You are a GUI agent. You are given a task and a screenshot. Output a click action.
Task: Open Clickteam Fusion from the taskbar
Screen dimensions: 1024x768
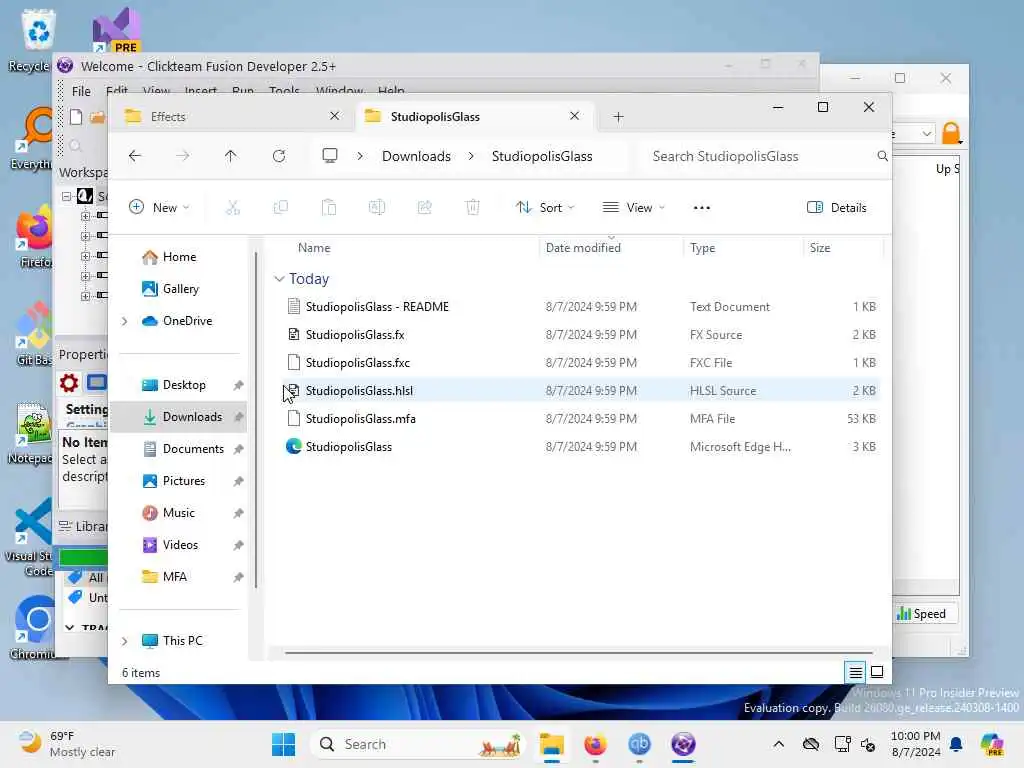(x=683, y=744)
